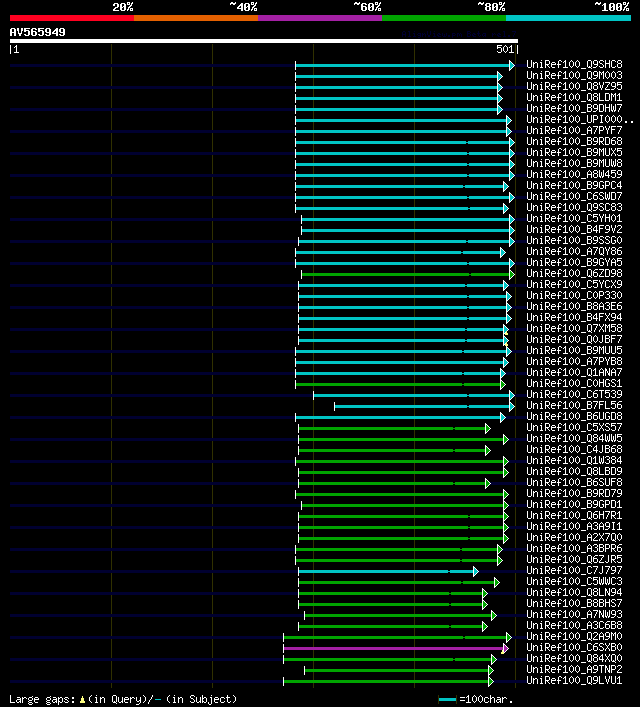Select the UniRef100_B9MUW8 label

pyautogui.click(x=574, y=164)
